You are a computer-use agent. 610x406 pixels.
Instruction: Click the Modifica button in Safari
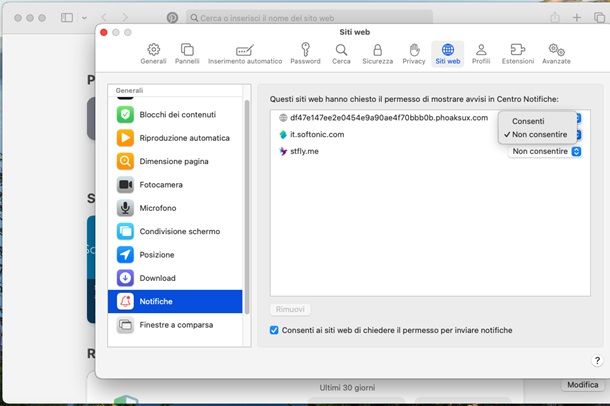point(582,385)
